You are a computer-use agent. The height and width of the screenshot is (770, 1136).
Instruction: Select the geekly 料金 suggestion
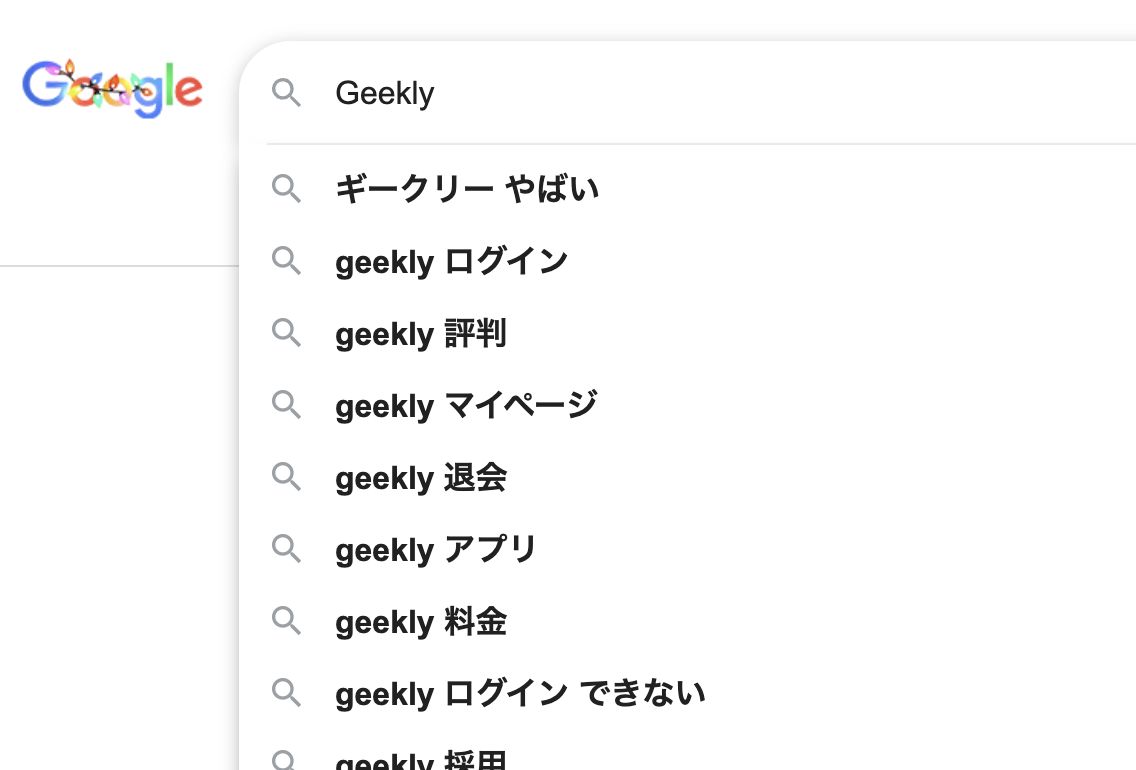[420, 621]
